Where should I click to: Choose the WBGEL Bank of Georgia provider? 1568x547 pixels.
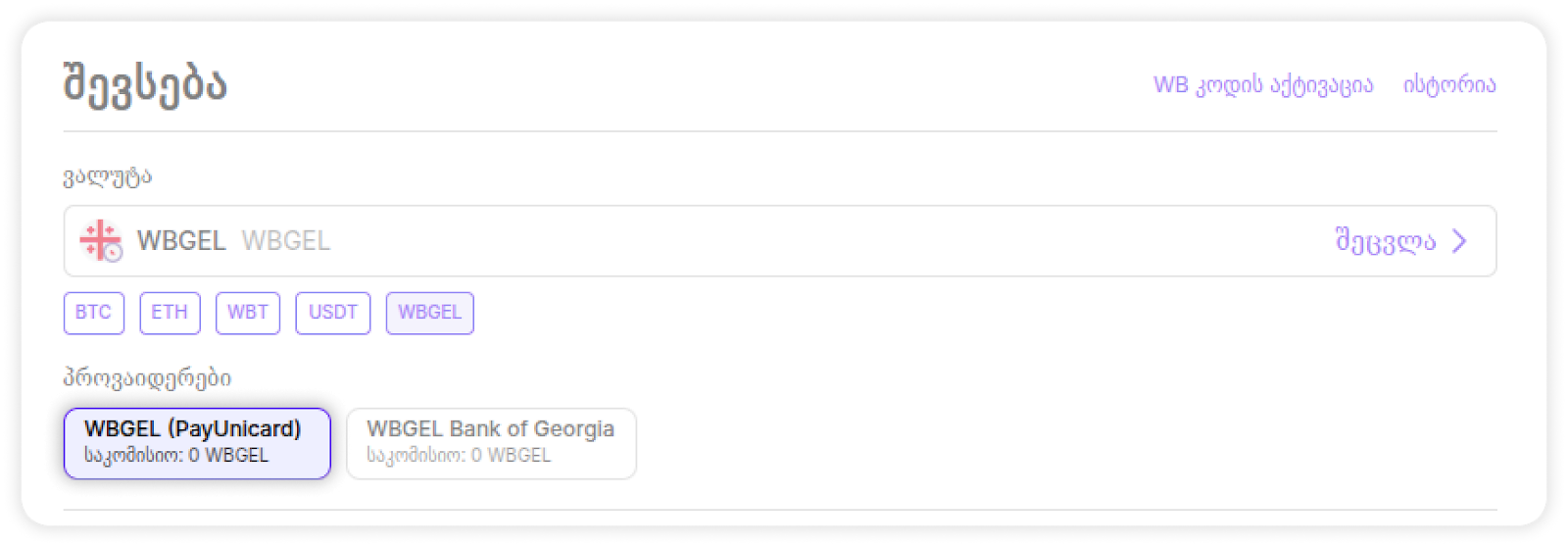click(491, 443)
